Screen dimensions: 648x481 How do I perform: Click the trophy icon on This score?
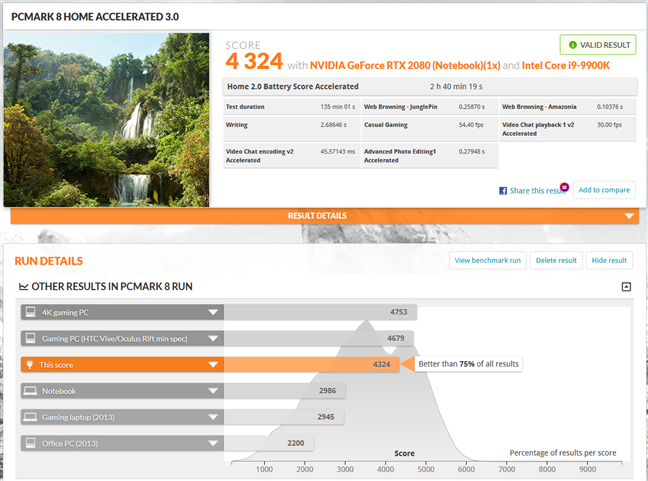tap(30, 364)
